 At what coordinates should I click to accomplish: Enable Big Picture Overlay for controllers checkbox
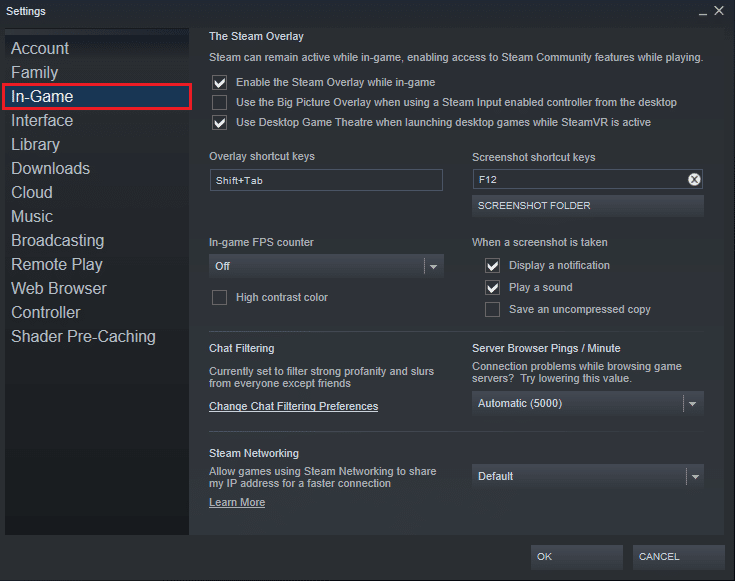pyautogui.click(x=219, y=102)
